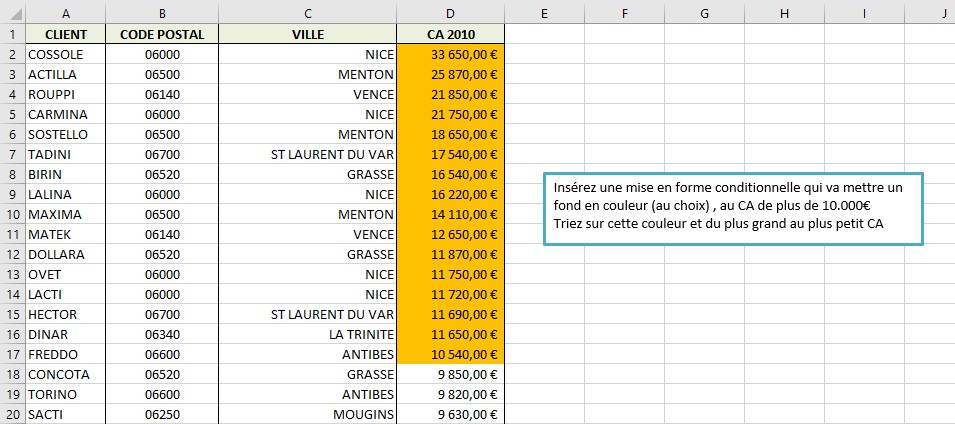Select the CA 2010 header cell
Viewport: 955px width, 424px height.
tap(450, 34)
